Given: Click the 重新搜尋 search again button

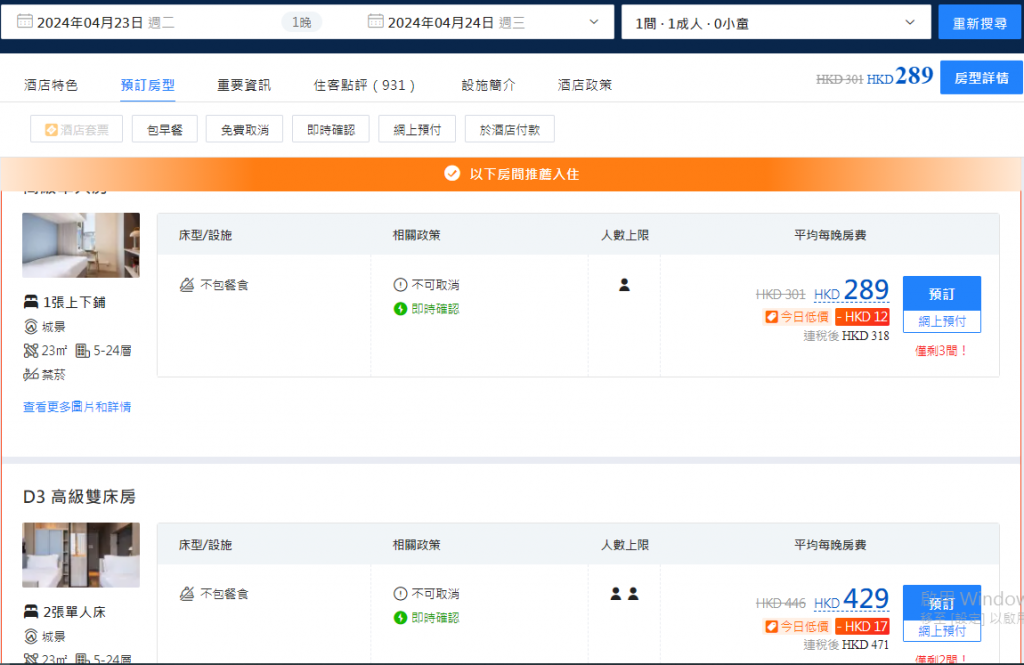Looking at the screenshot, I should (980, 23).
